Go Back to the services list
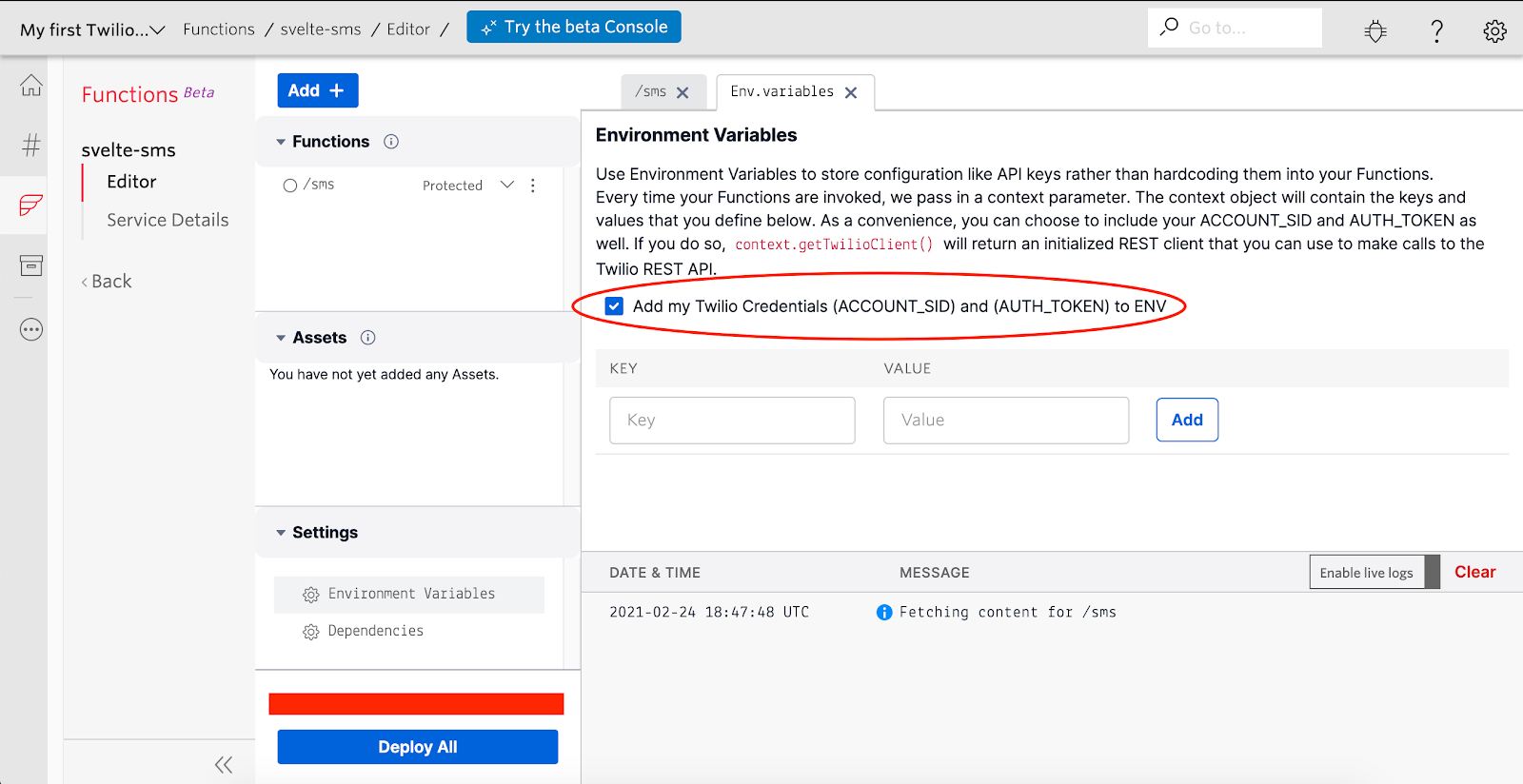Screen dimensions: 1523x784 tap(107, 282)
